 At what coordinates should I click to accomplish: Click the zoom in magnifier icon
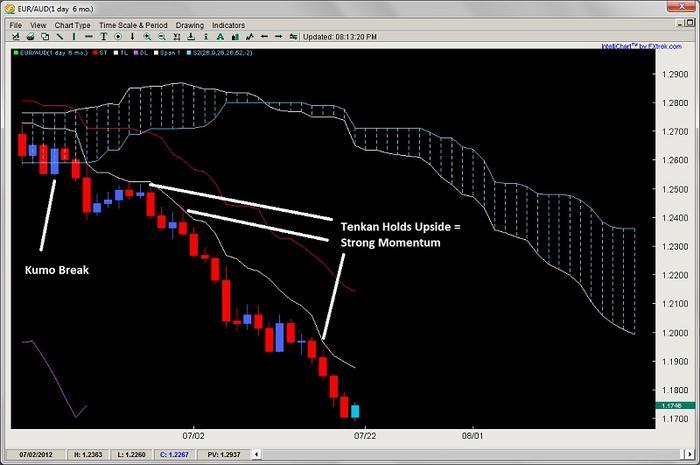pyautogui.click(x=147, y=36)
